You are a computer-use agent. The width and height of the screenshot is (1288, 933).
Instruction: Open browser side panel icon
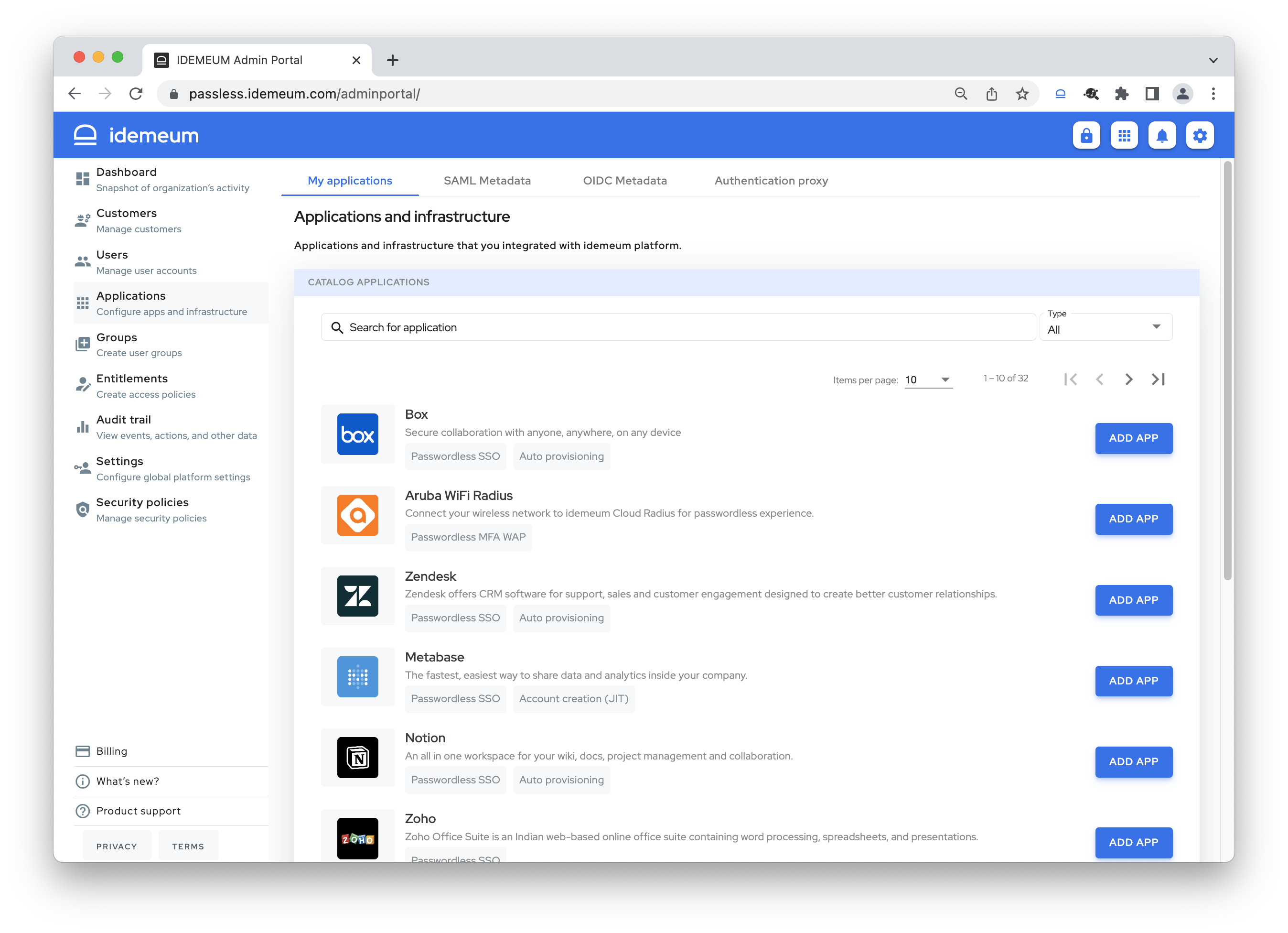coord(1152,94)
